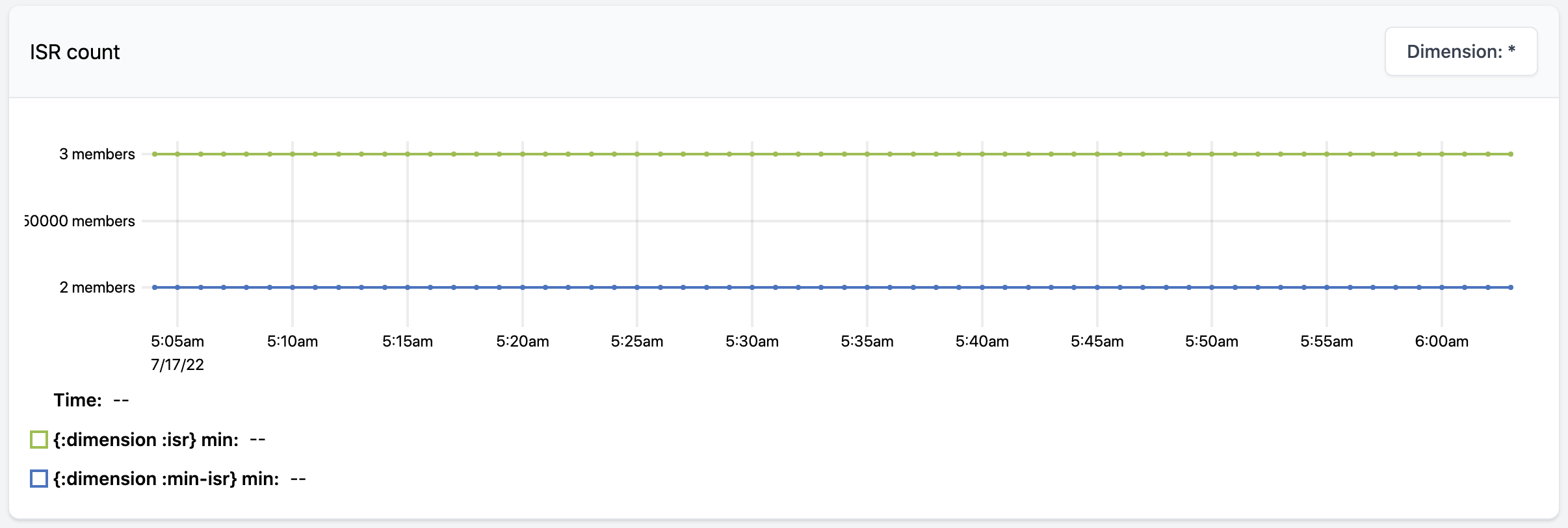Click the ISR count panel title

click(x=75, y=52)
